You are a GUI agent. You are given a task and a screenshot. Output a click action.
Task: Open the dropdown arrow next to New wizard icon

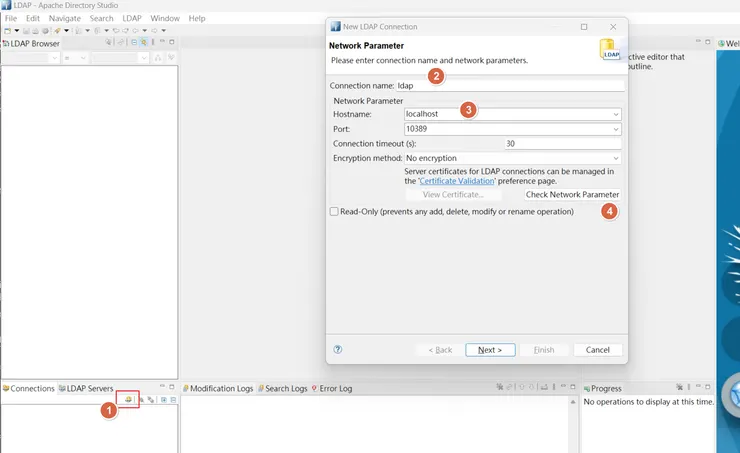[x=17, y=31]
